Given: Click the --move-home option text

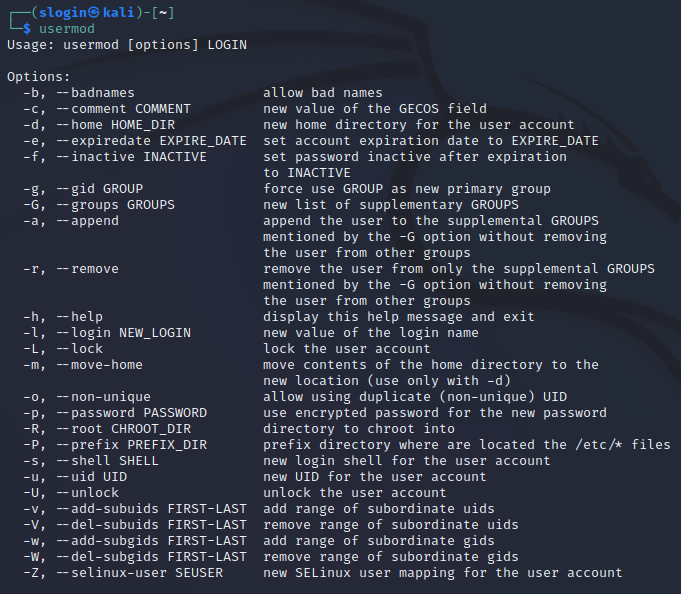Looking at the screenshot, I should click(x=99, y=365).
